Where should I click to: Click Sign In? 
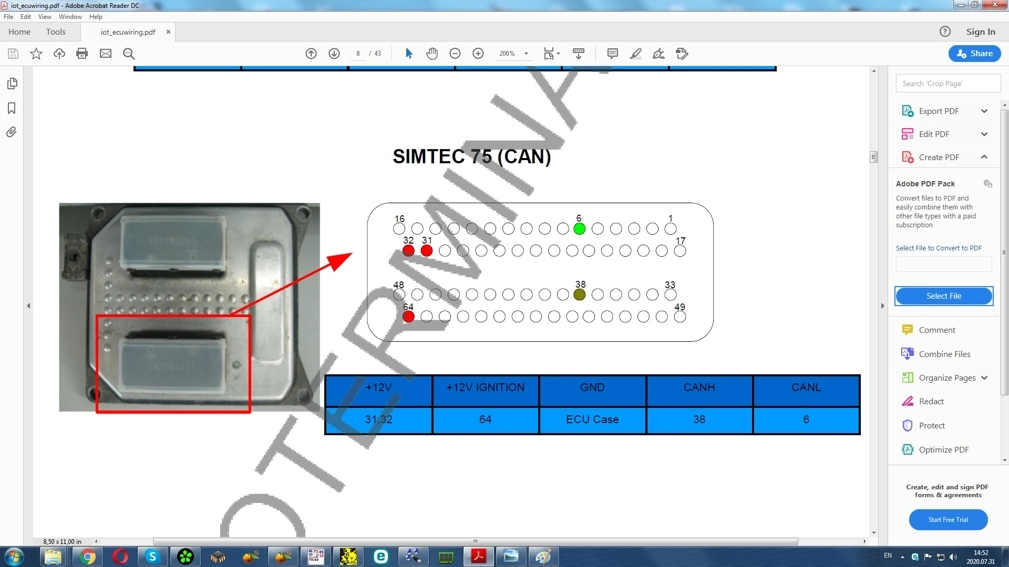(980, 32)
